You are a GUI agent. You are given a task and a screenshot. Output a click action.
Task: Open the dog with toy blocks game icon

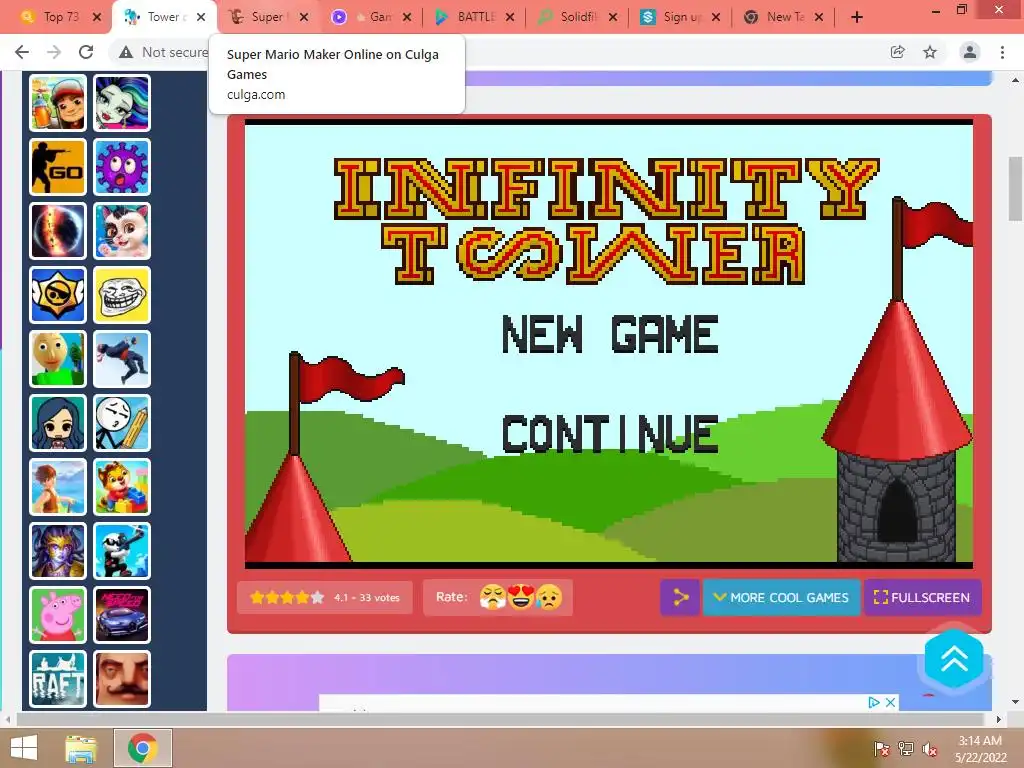pyautogui.click(x=121, y=487)
